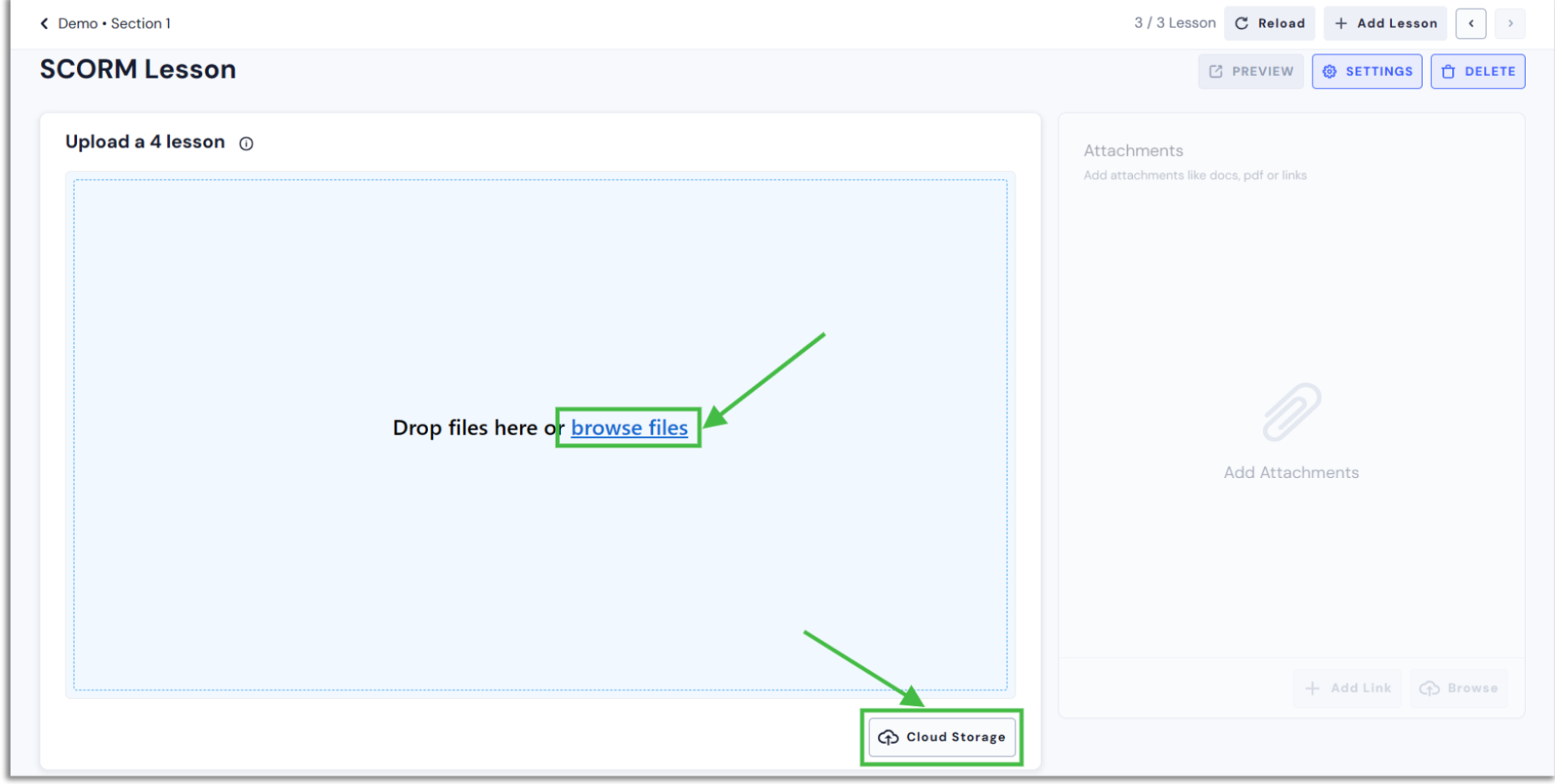
Task: Click the Add Lesson button
Action: coord(1384,23)
